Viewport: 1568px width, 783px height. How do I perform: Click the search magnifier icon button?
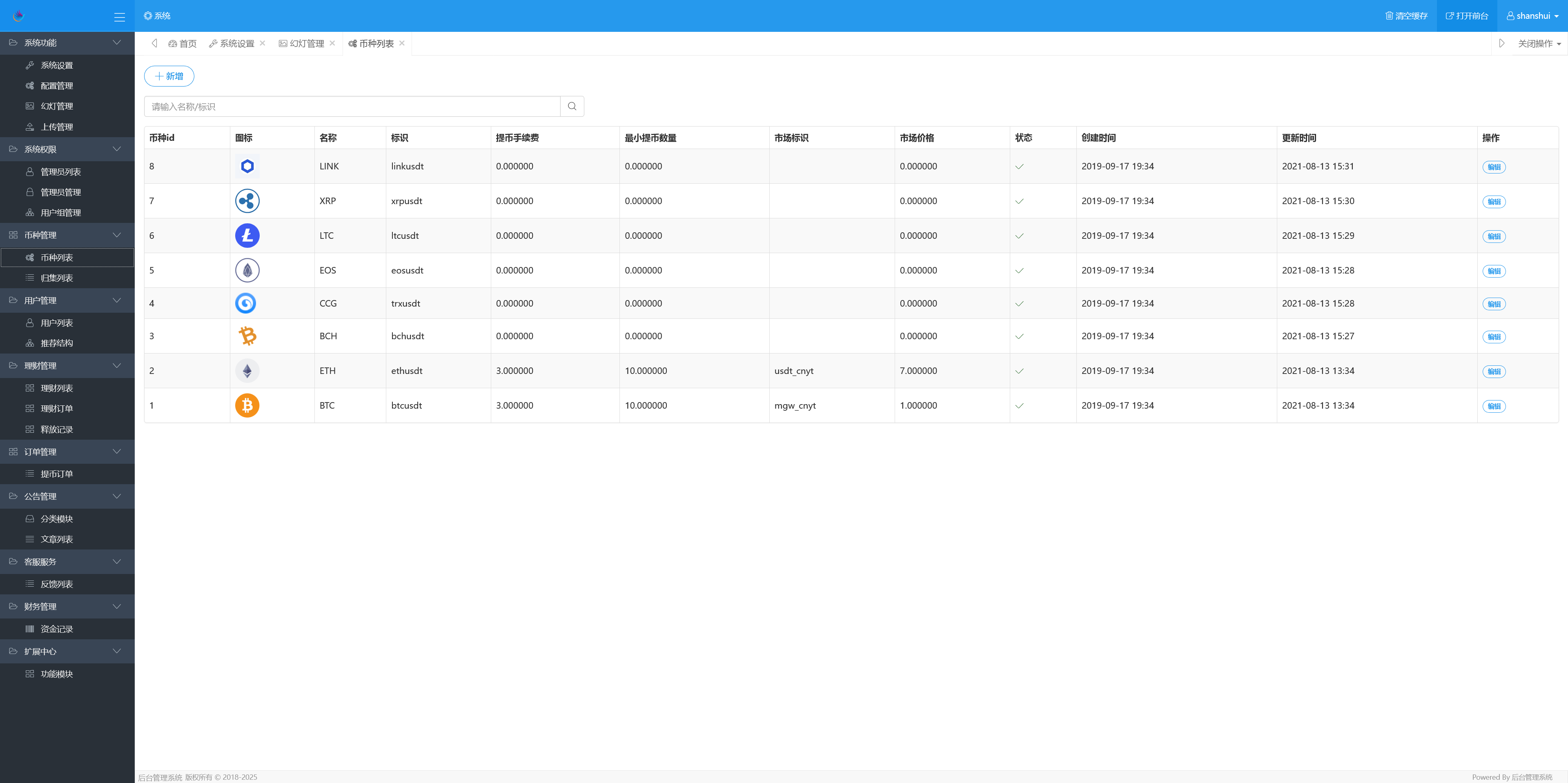tap(572, 107)
